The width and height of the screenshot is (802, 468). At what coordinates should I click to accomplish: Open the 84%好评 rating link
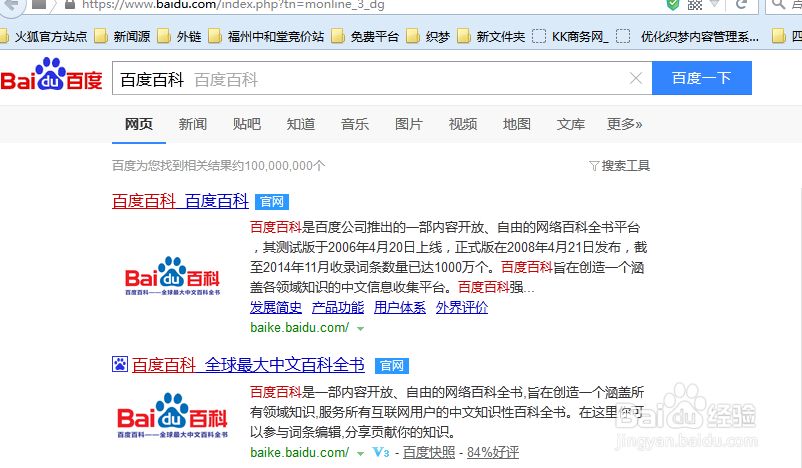(493, 453)
